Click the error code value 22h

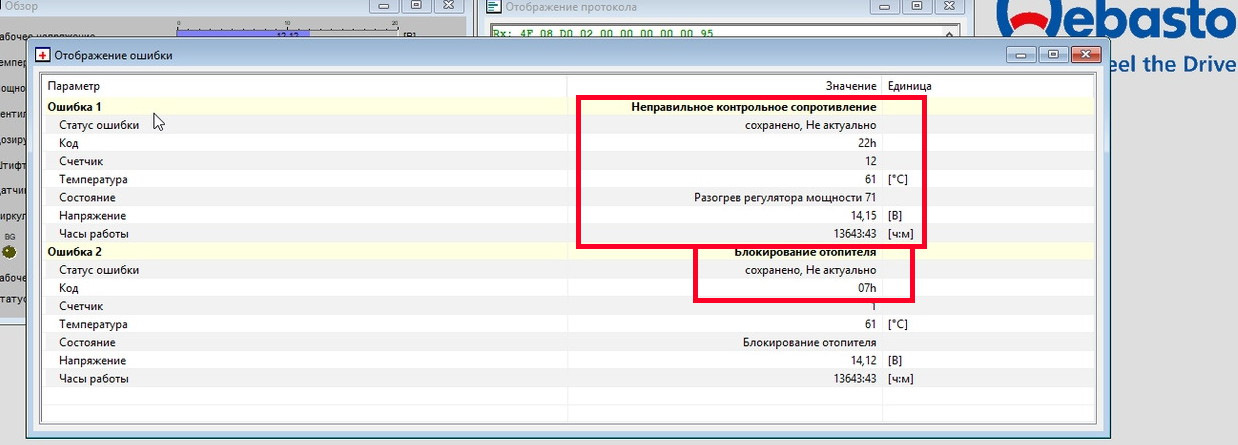[867, 143]
